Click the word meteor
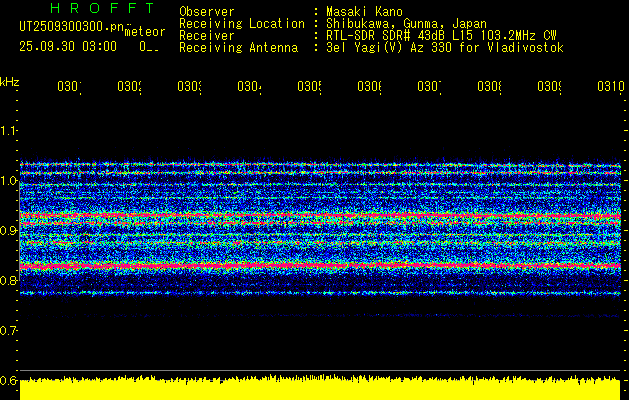 point(144,32)
